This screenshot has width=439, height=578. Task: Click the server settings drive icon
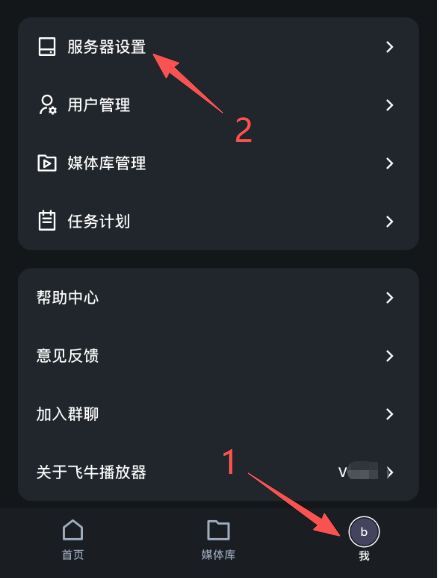[47, 47]
